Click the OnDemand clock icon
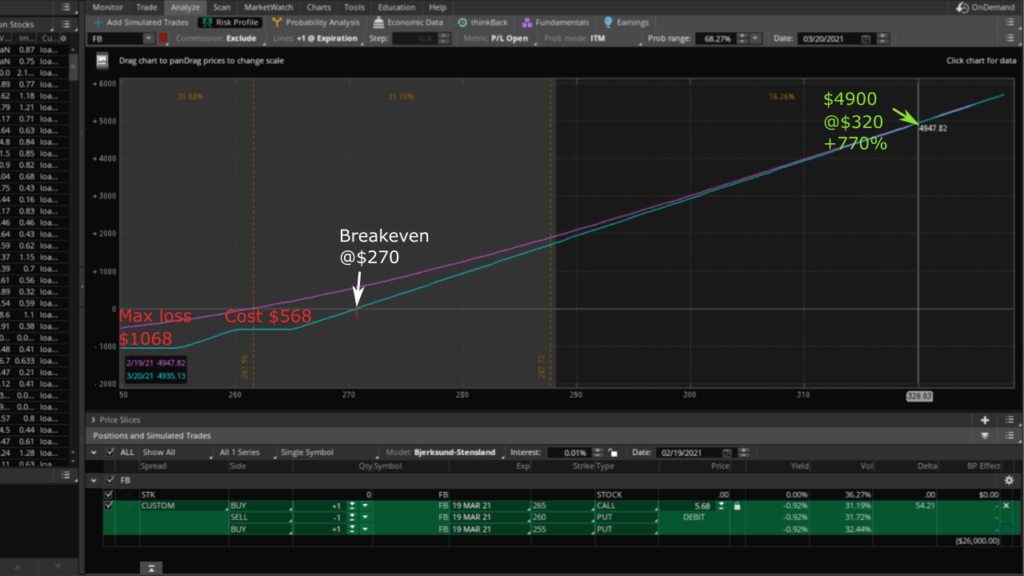1024x576 pixels. [x=962, y=7]
